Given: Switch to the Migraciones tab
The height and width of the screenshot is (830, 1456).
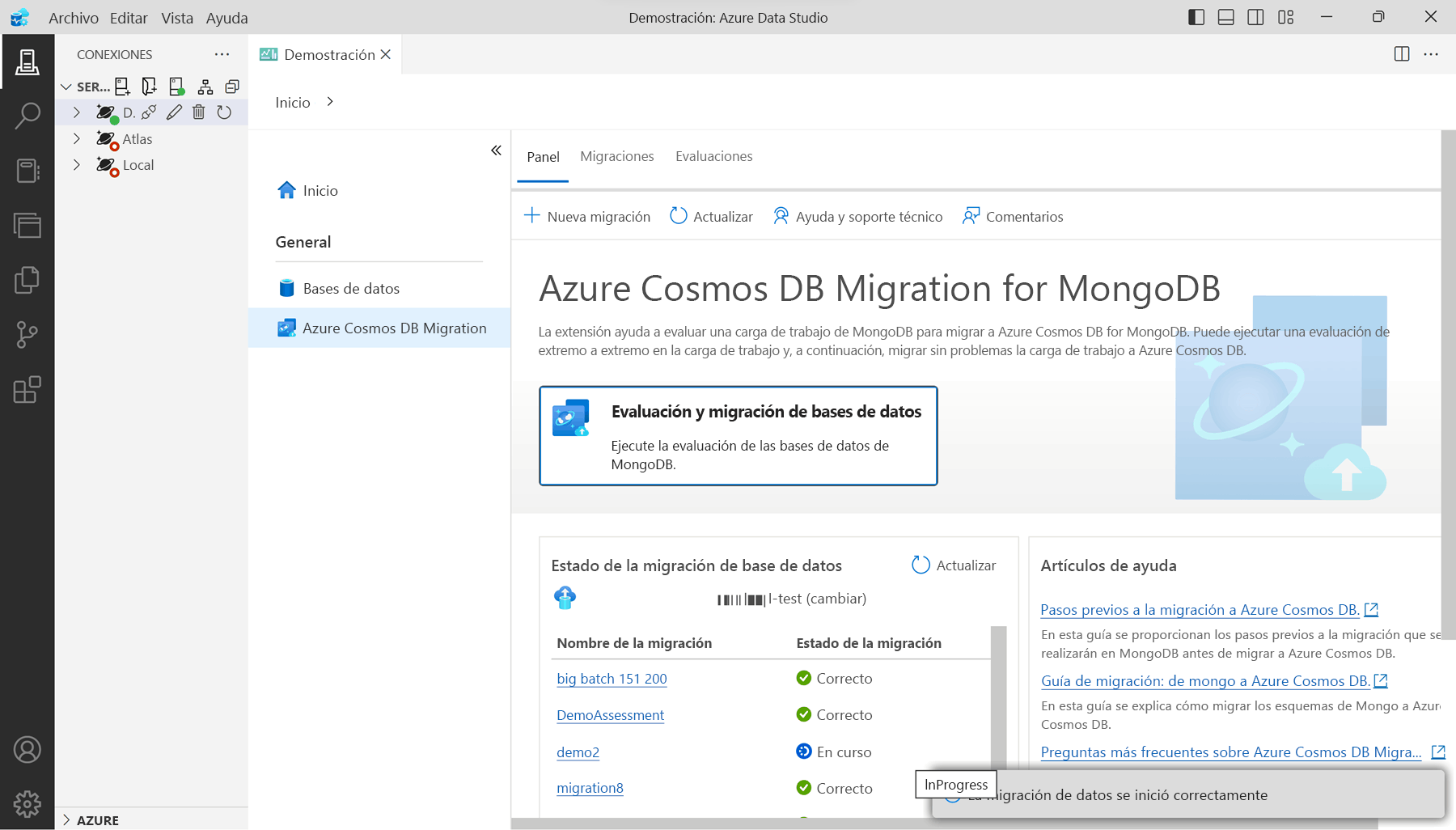Looking at the screenshot, I should coord(616,156).
